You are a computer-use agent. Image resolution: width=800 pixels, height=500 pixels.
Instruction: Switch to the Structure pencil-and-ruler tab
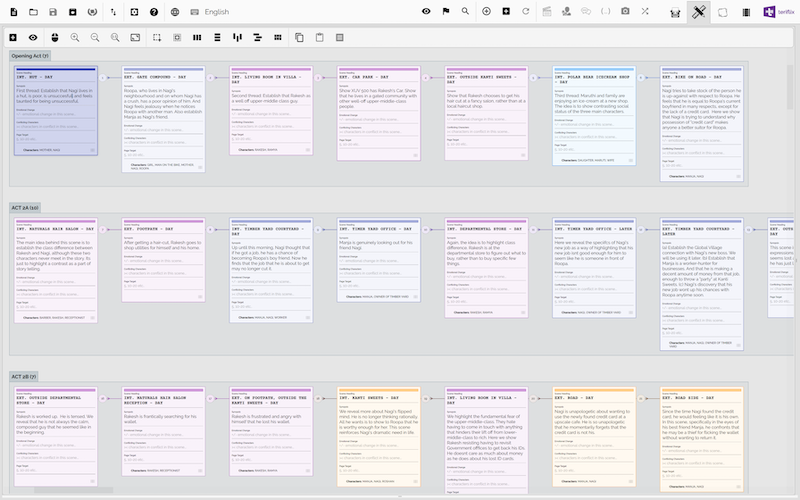pos(698,12)
